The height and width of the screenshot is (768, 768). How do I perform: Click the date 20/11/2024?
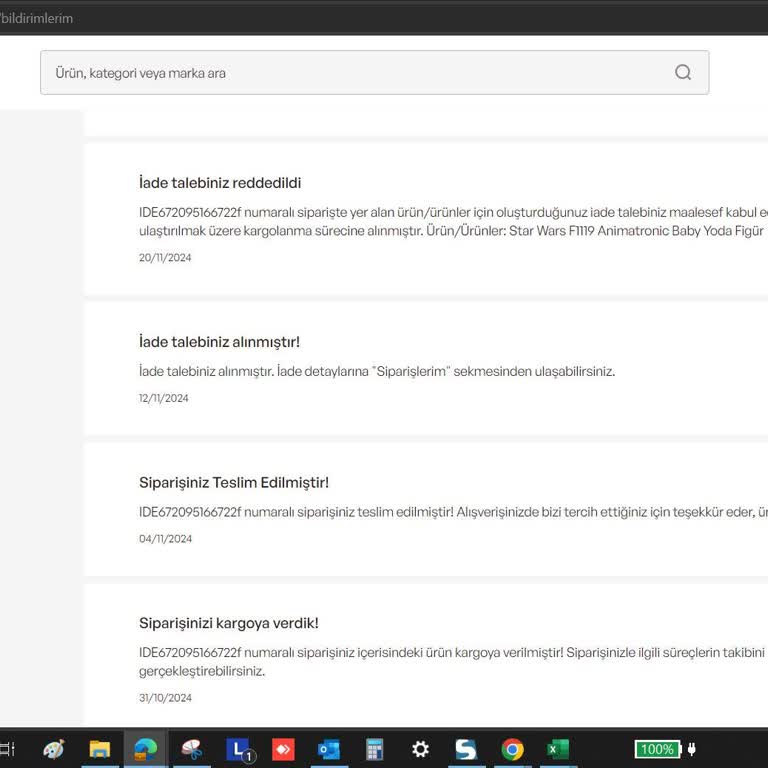tap(165, 258)
